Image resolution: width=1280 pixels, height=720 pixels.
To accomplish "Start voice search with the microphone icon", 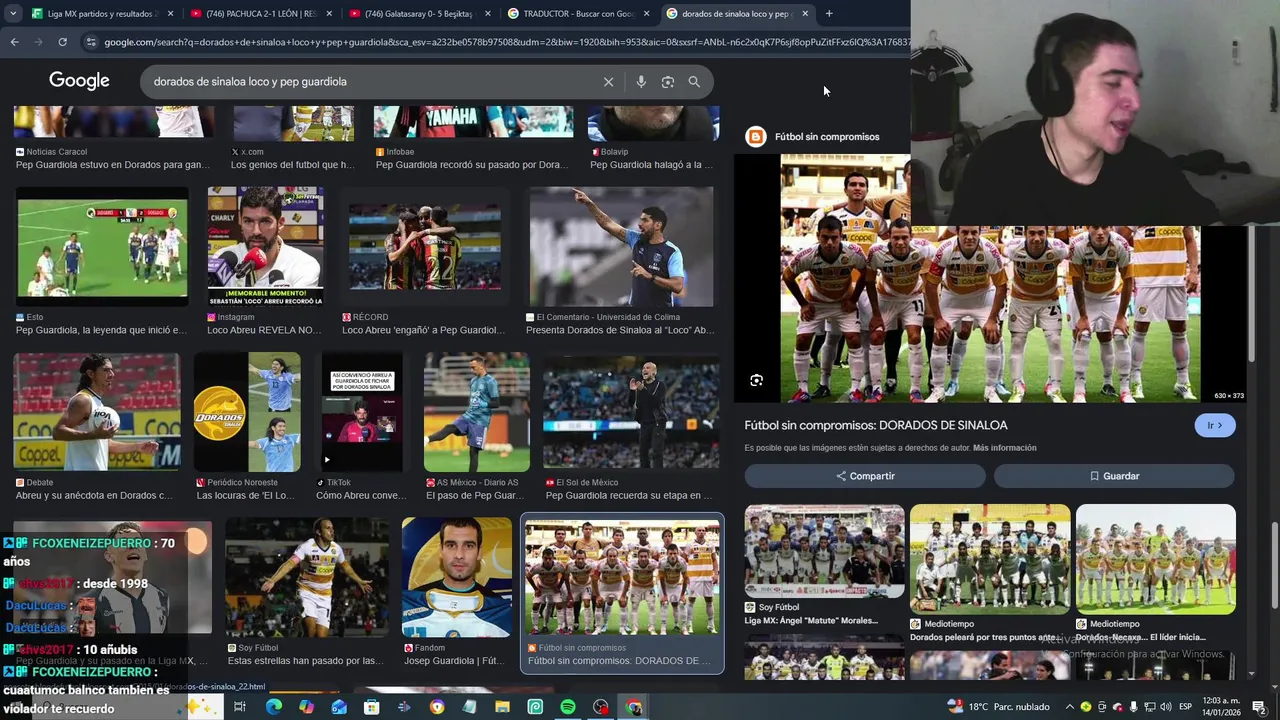I will coord(641,82).
